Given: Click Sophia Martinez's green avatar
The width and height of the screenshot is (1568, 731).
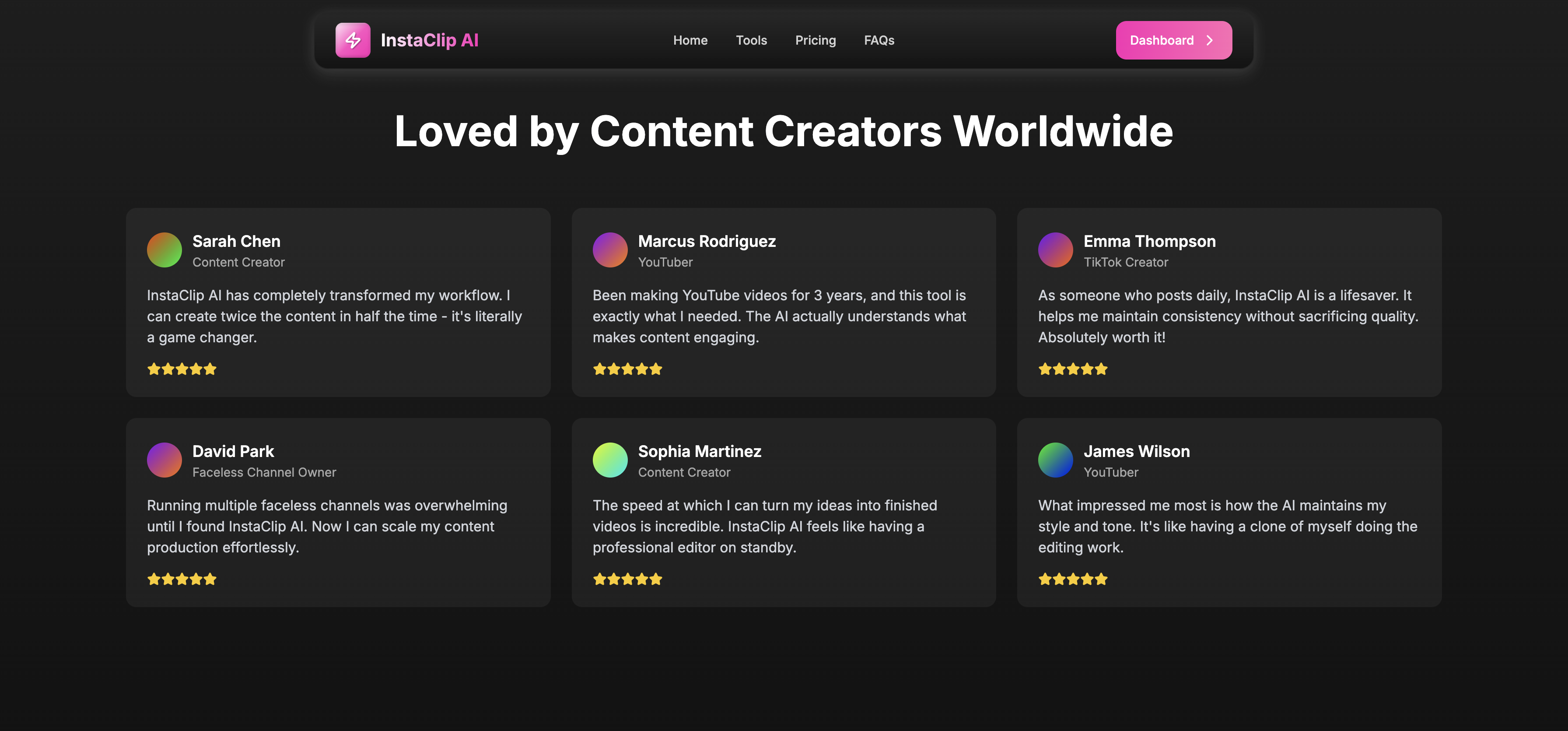Looking at the screenshot, I should point(610,460).
